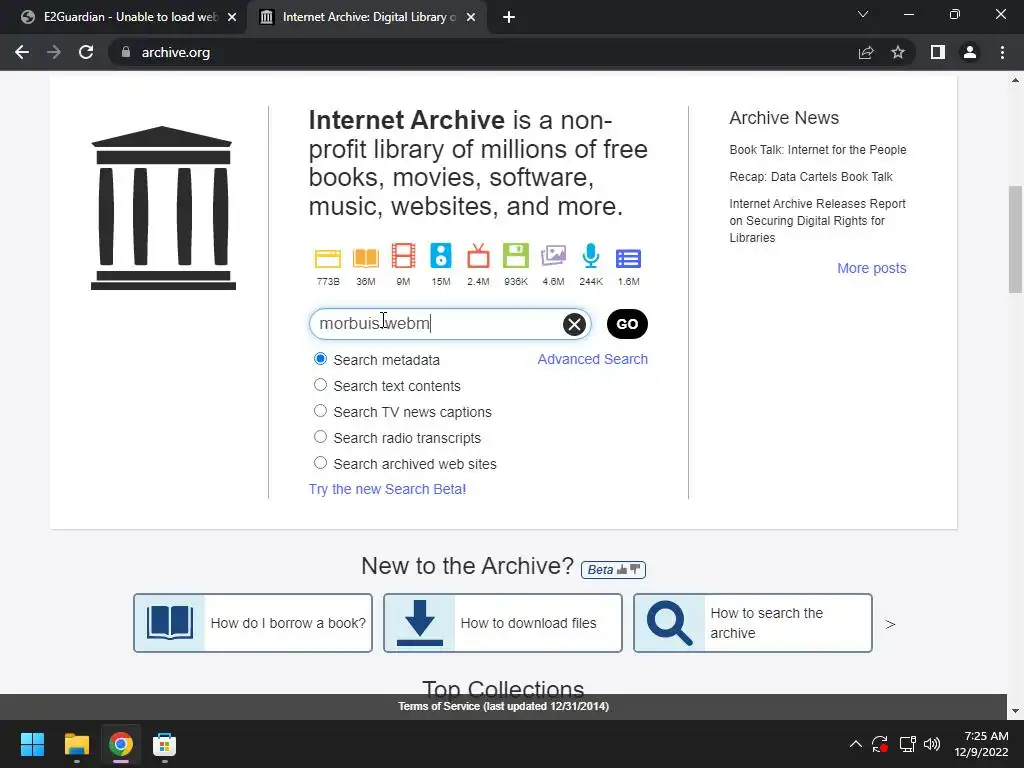Open How do I borrow a book card

click(x=253, y=623)
